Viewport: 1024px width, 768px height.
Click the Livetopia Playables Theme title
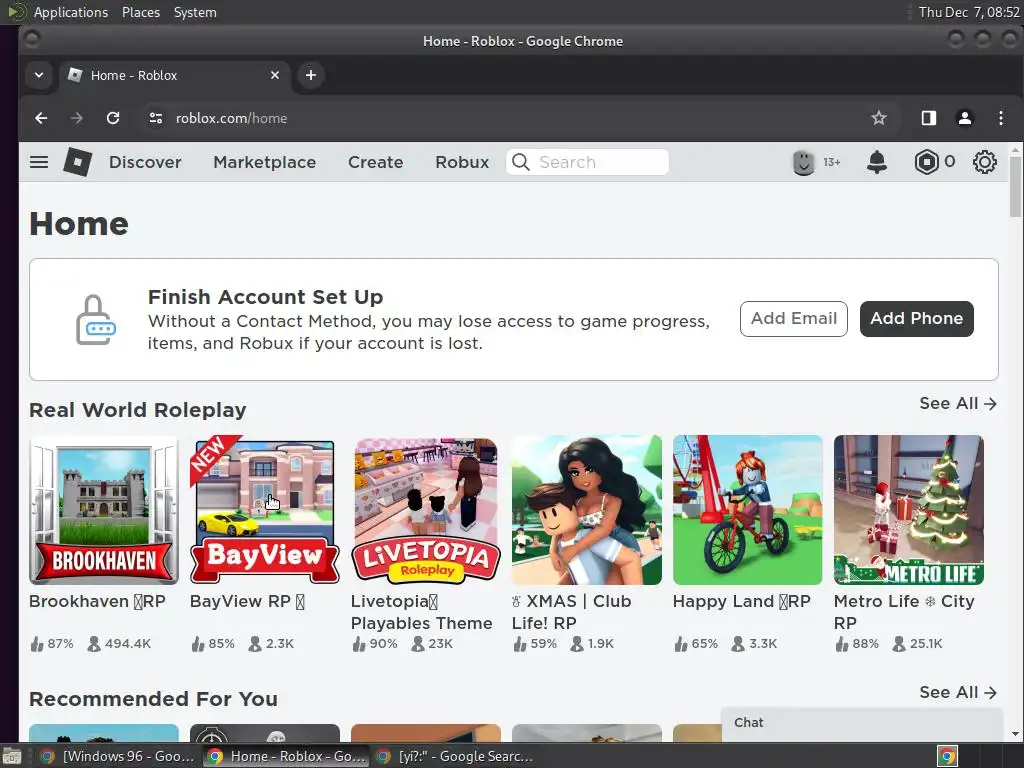pos(421,612)
